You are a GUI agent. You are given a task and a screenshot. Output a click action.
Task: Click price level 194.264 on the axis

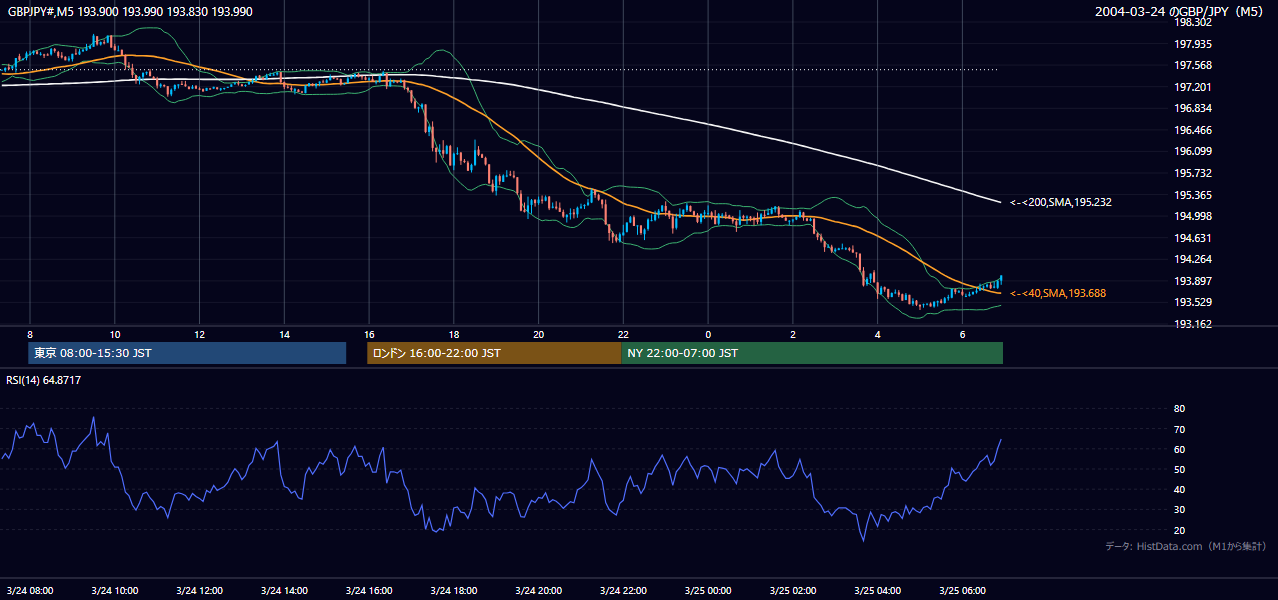1192,259
